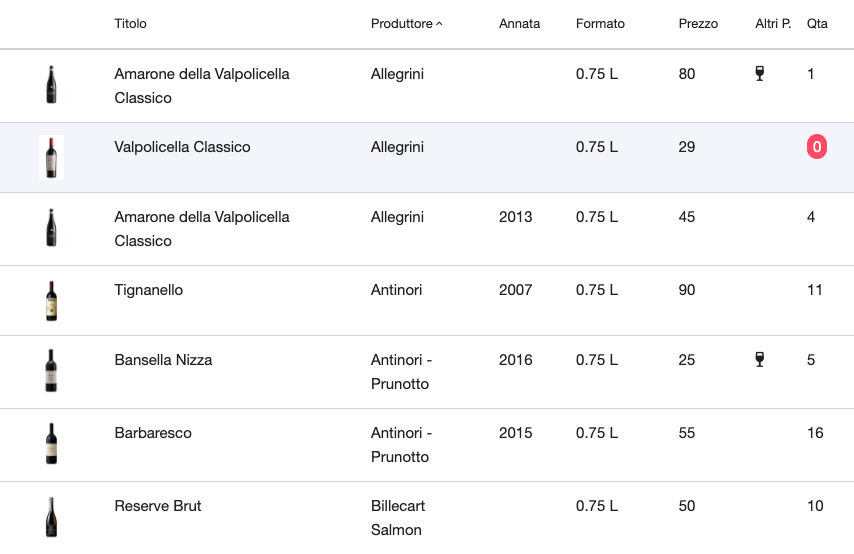Select the Valpolicella Classico title

tap(182, 147)
